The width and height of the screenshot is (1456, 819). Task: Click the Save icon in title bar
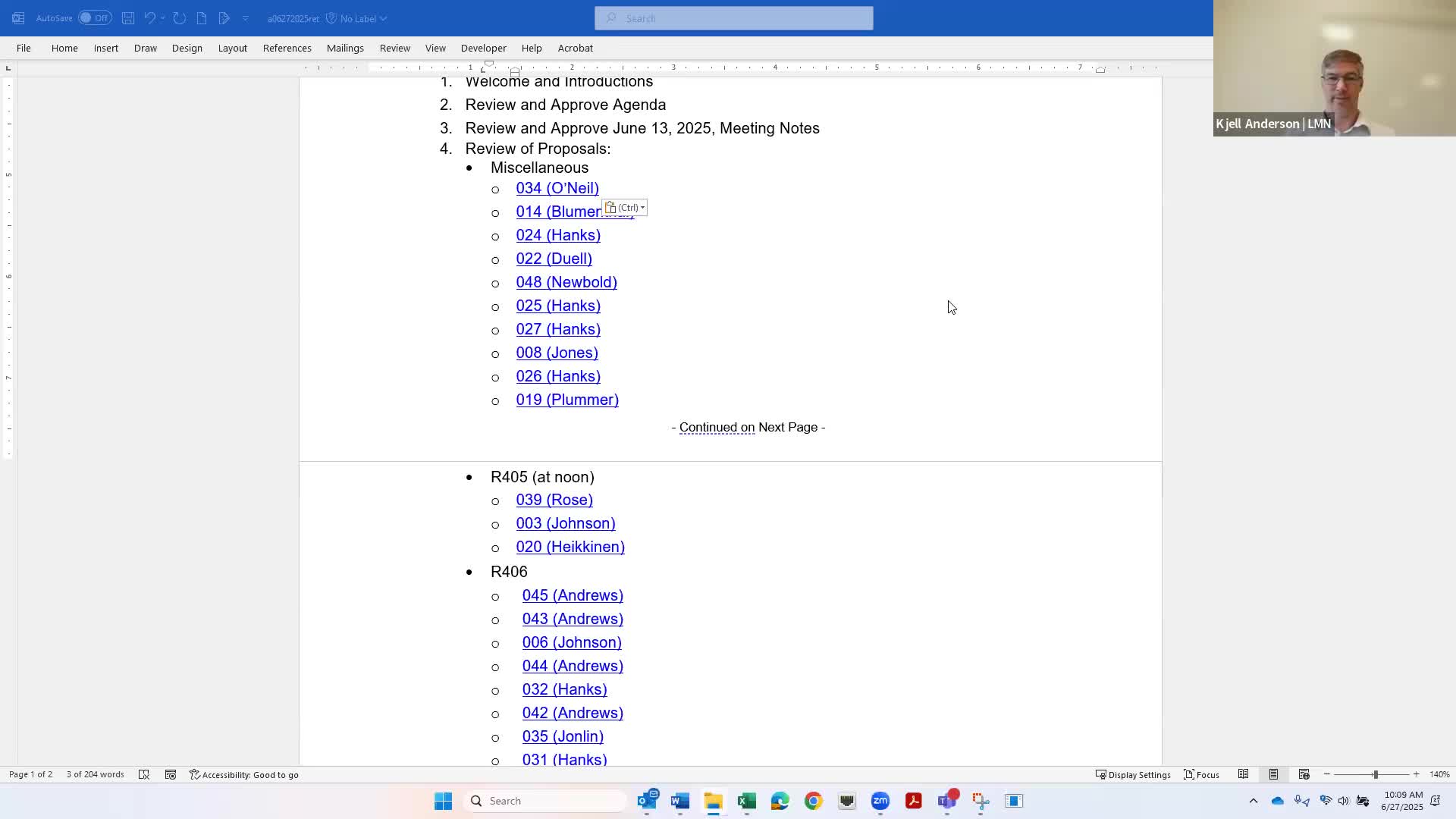(x=127, y=18)
